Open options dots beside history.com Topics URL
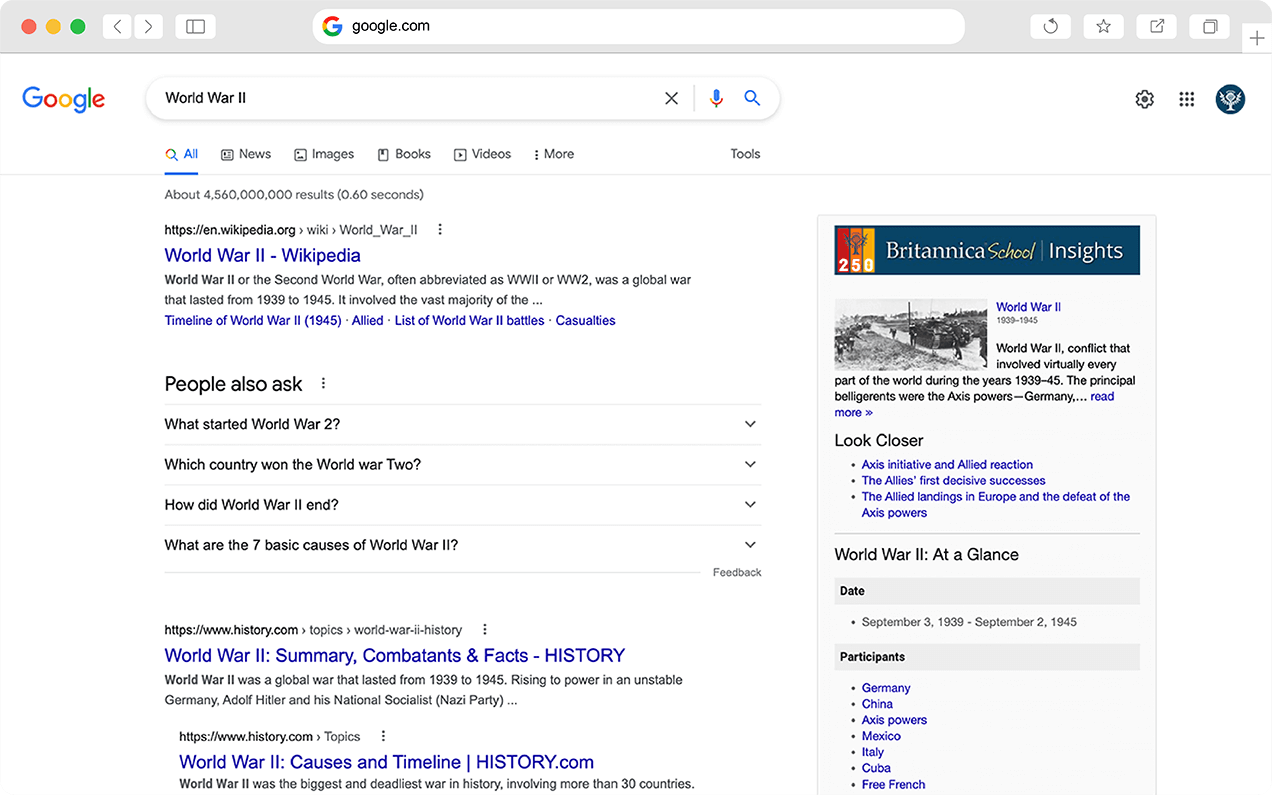The image size is (1272, 795). (x=383, y=736)
